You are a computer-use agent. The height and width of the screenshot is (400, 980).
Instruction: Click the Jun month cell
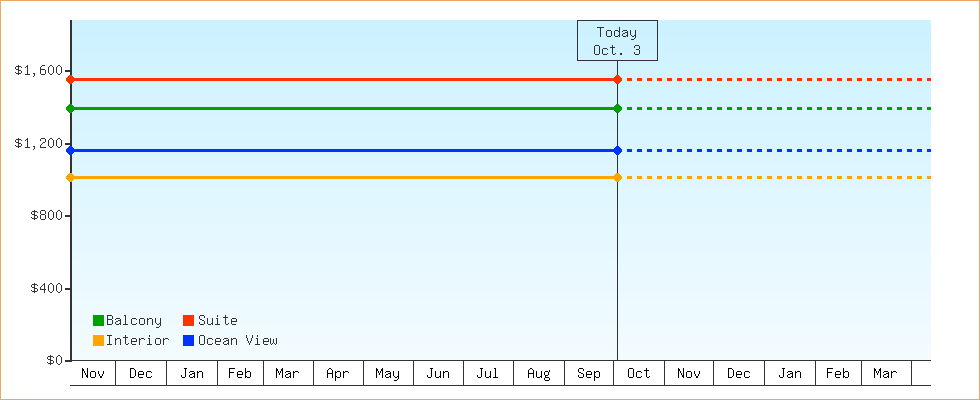(438, 374)
